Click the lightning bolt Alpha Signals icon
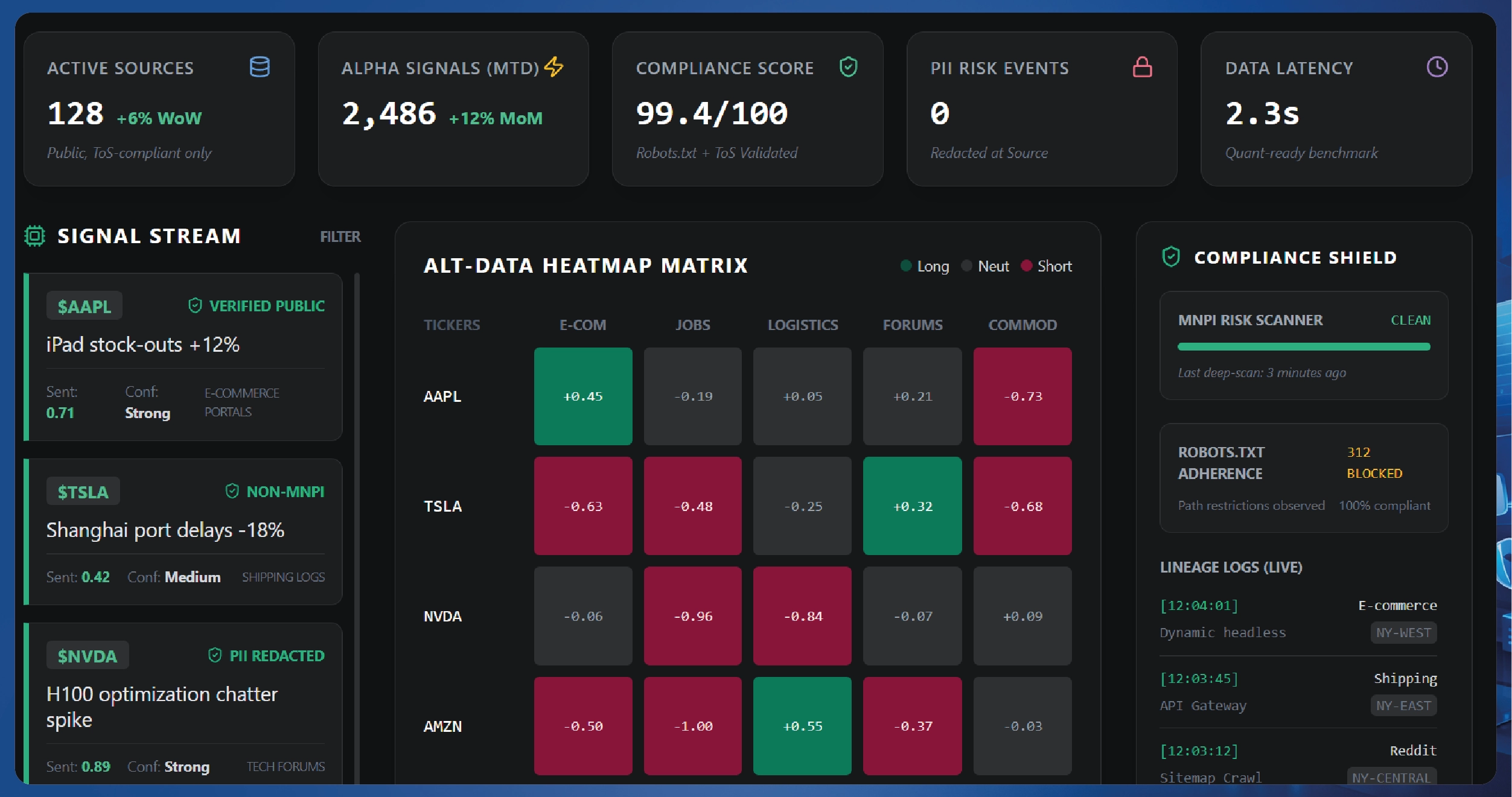The height and width of the screenshot is (797, 1512). (553, 66)
